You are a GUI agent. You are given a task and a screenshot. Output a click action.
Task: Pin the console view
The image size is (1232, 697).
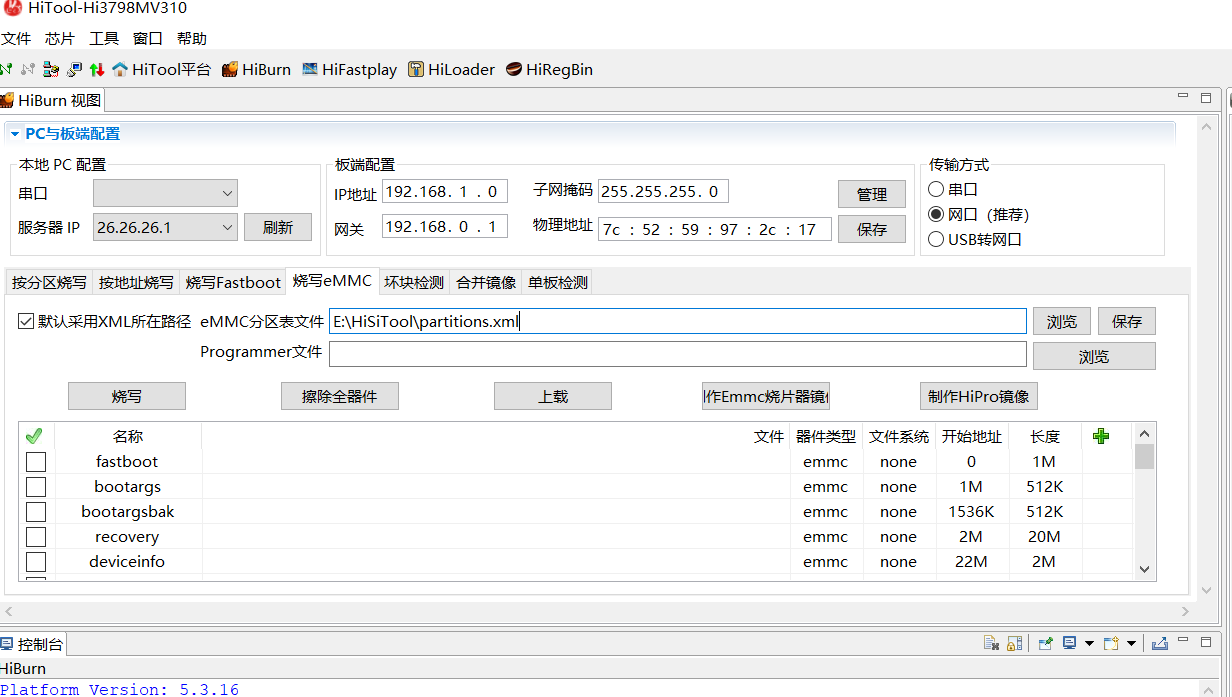click(1044, 643)
